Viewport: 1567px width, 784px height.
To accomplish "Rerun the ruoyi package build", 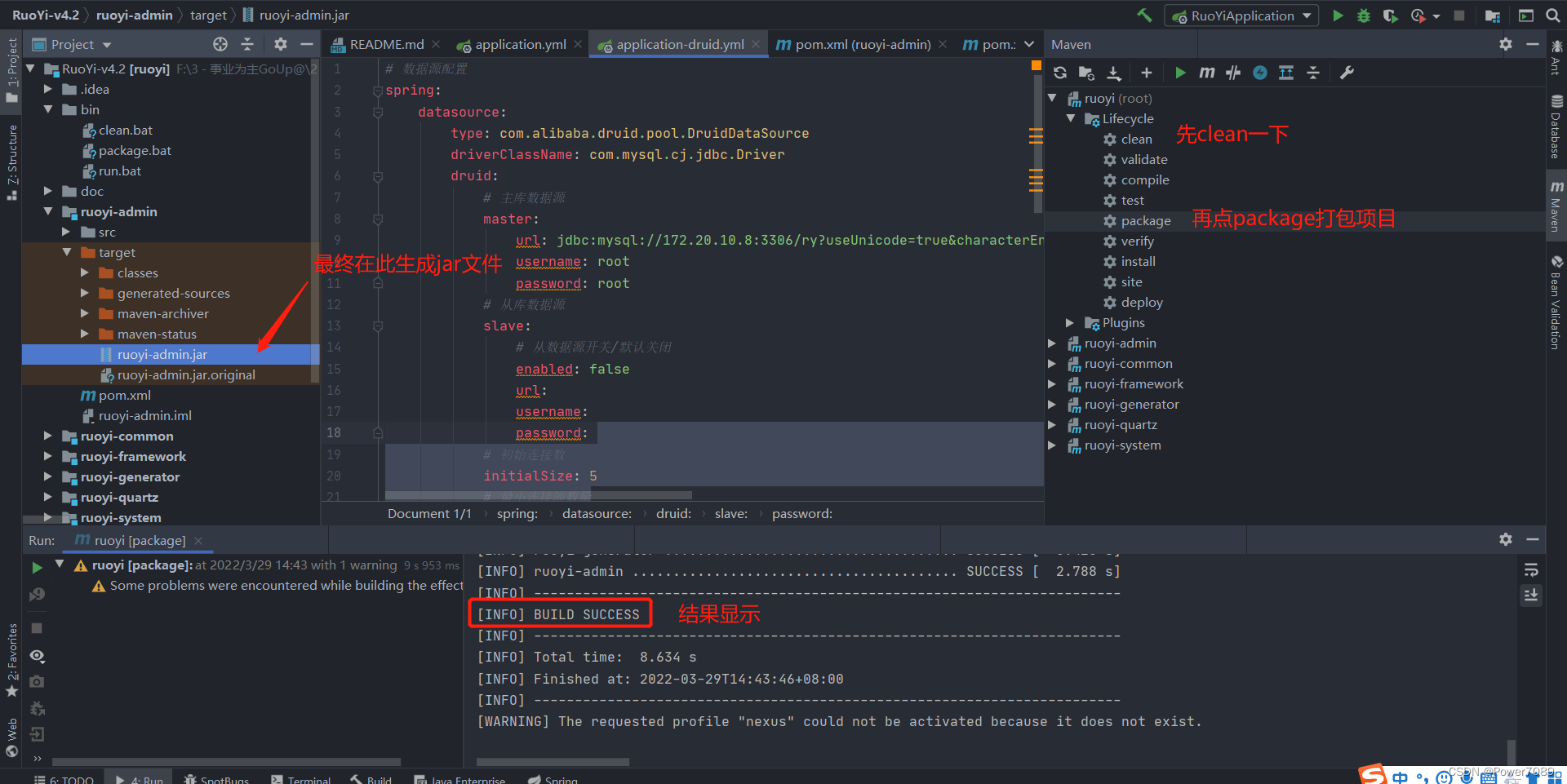I will (37, 567).
